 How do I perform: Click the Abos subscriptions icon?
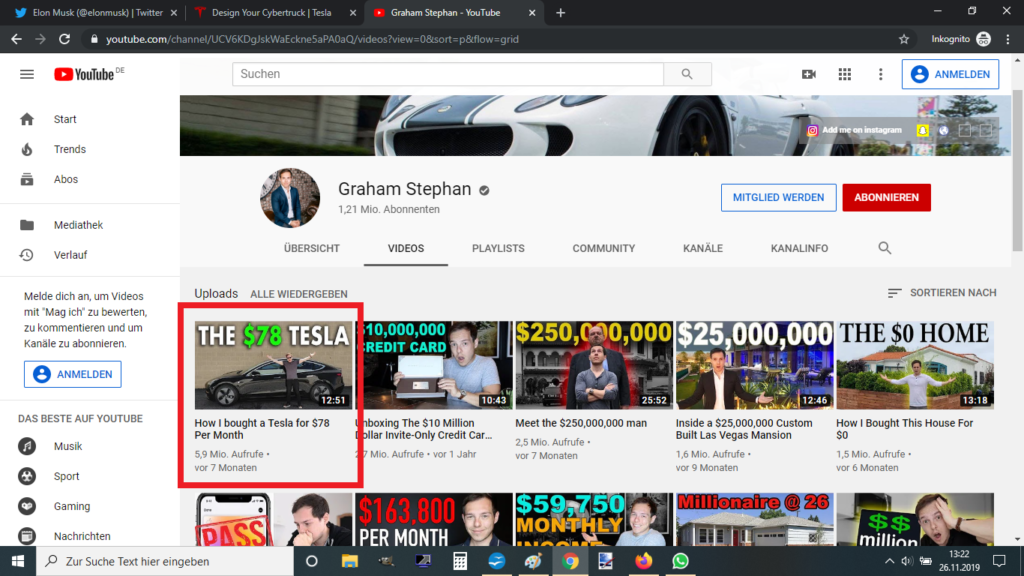pos(27,179)
